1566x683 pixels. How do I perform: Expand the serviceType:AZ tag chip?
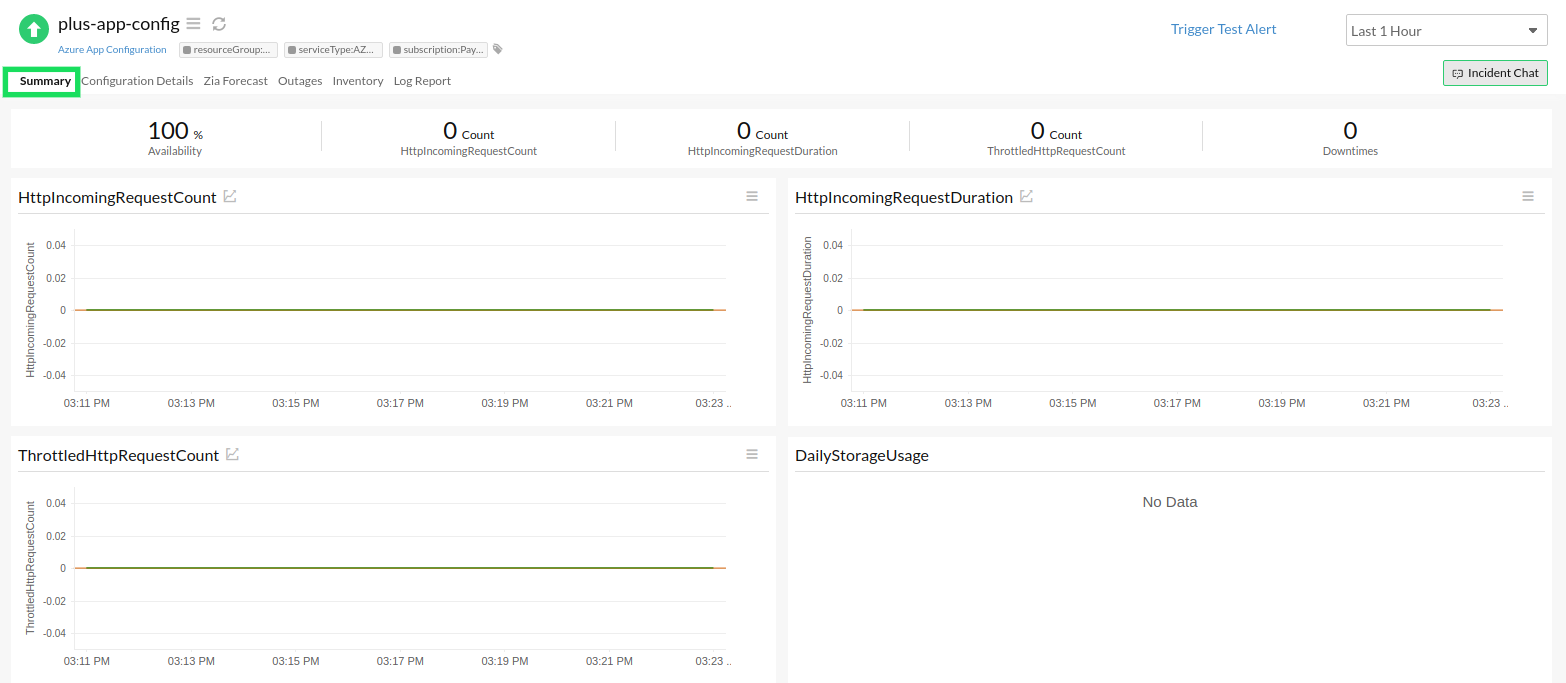click(x=334, y=49)
